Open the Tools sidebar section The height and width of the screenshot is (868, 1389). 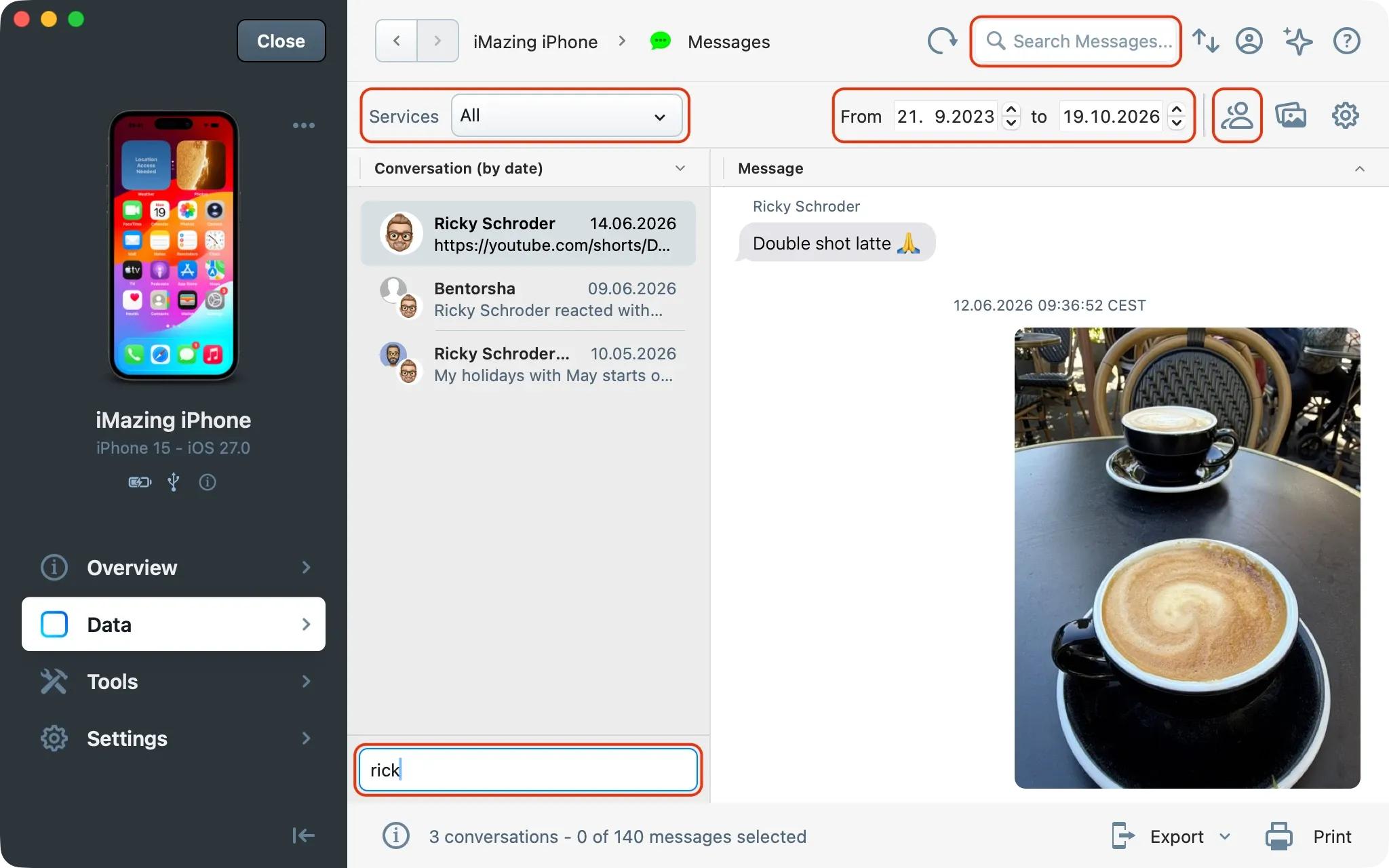coord(174,682)
